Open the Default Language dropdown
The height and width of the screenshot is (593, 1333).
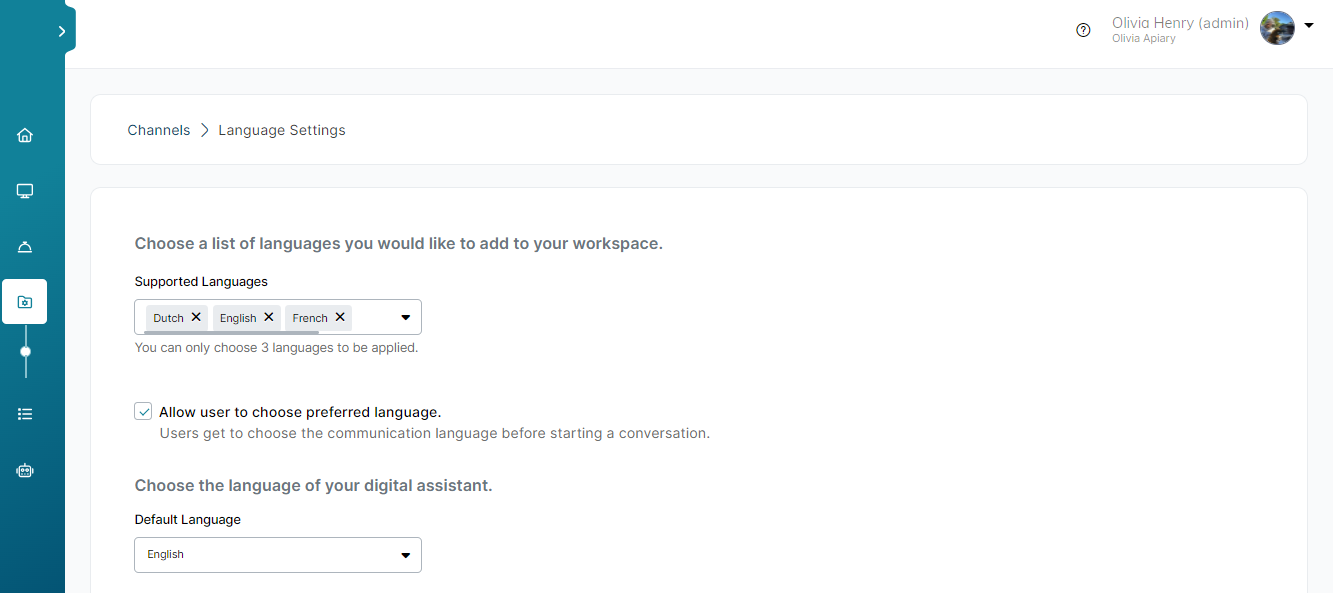point(278,555)
